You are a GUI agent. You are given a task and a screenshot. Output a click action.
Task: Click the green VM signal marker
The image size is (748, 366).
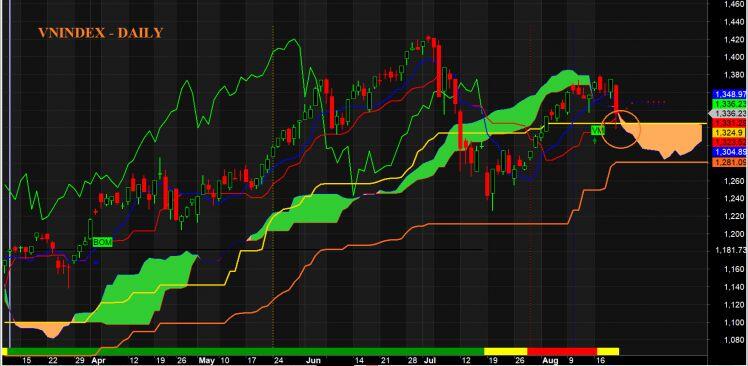pos(598,130)
